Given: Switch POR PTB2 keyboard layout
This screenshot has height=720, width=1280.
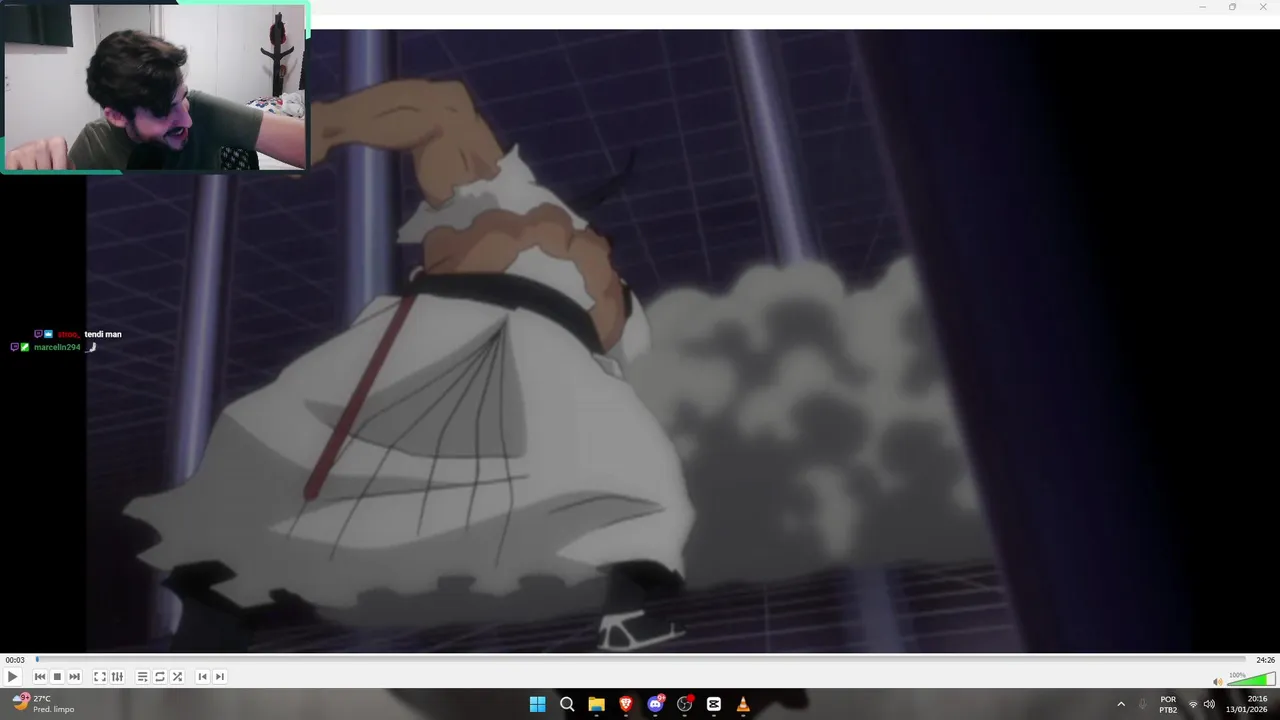Looking at the screenshot, I should pos(1168,704).
